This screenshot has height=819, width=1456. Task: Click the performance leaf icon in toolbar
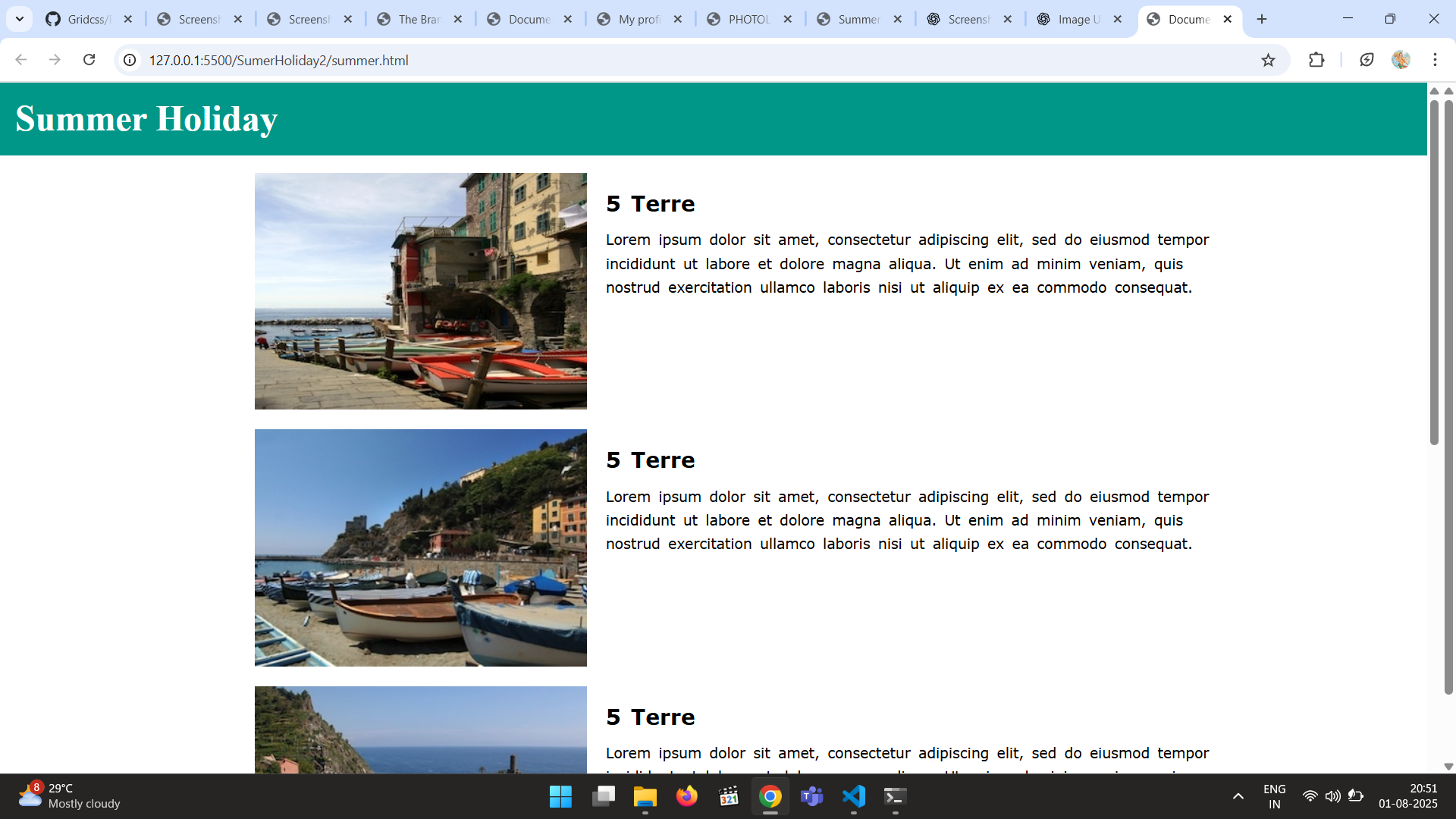click(1367, 60)
